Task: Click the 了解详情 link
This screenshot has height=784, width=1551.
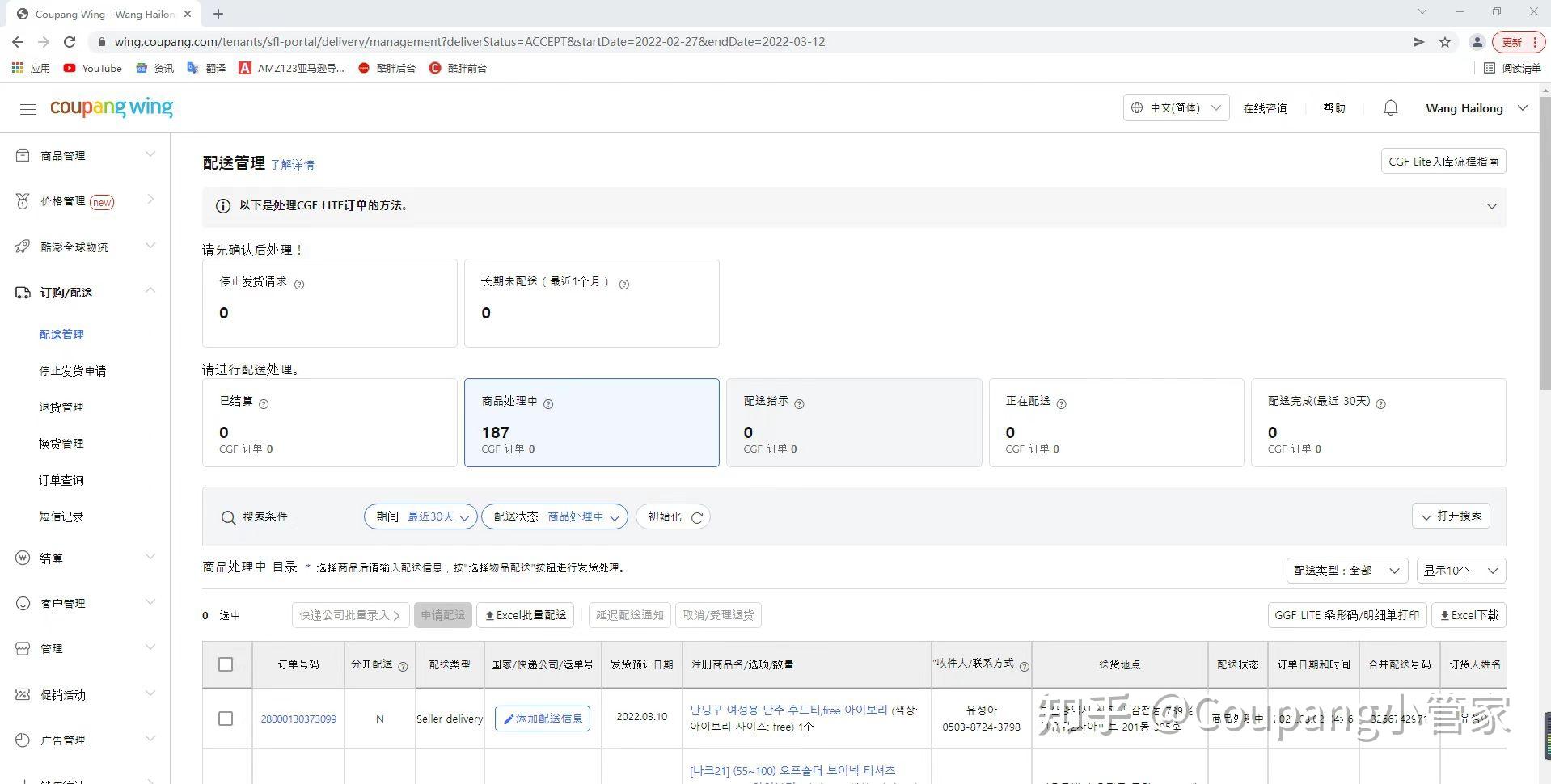Action: coord(293,165)
